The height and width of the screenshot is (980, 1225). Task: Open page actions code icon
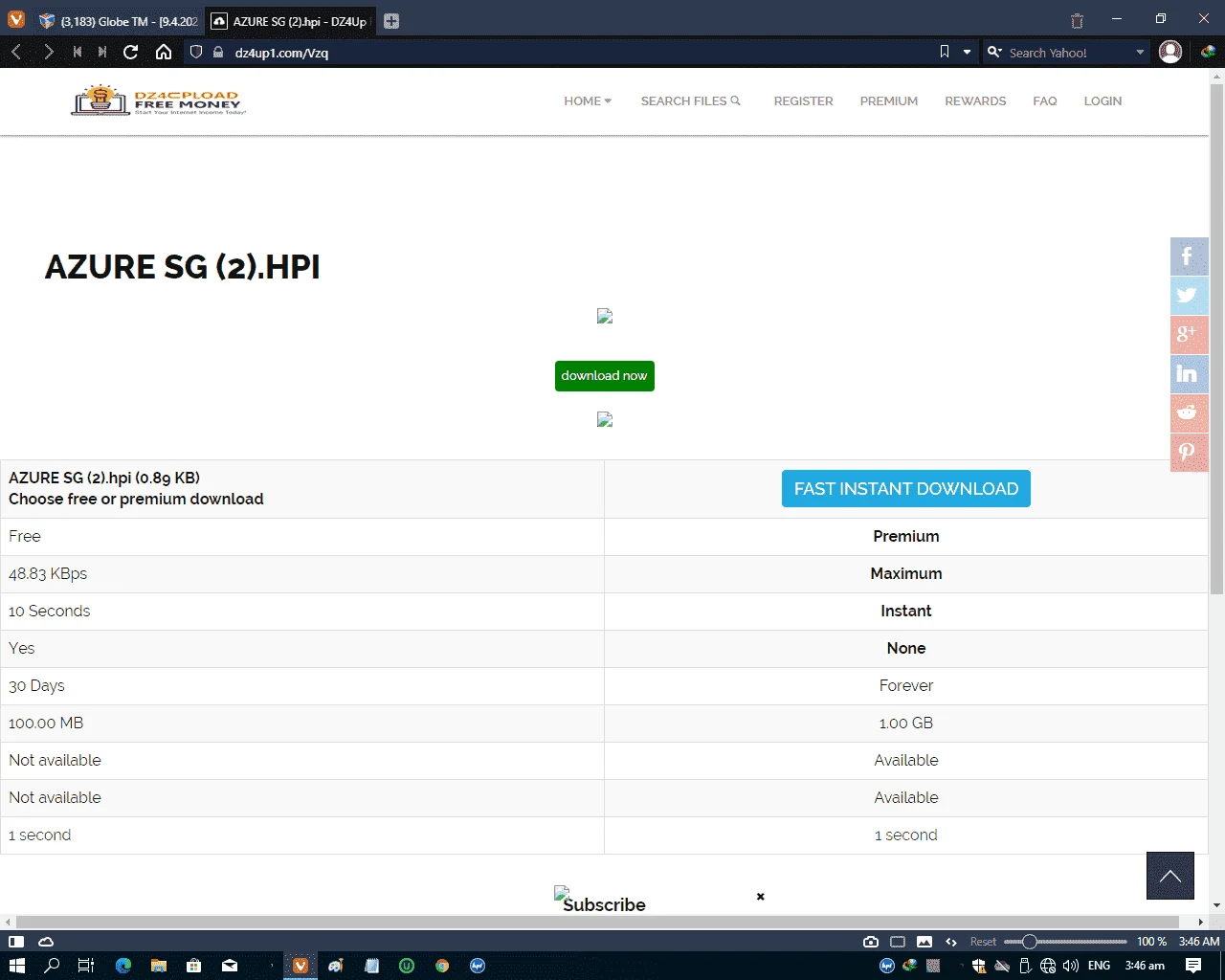click(951, 942)
